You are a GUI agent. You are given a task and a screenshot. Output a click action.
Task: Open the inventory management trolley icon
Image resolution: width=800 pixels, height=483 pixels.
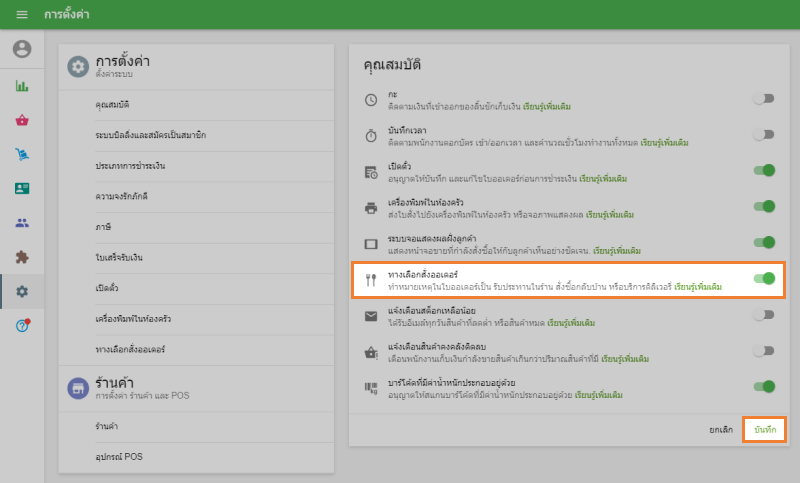(22, 154)
